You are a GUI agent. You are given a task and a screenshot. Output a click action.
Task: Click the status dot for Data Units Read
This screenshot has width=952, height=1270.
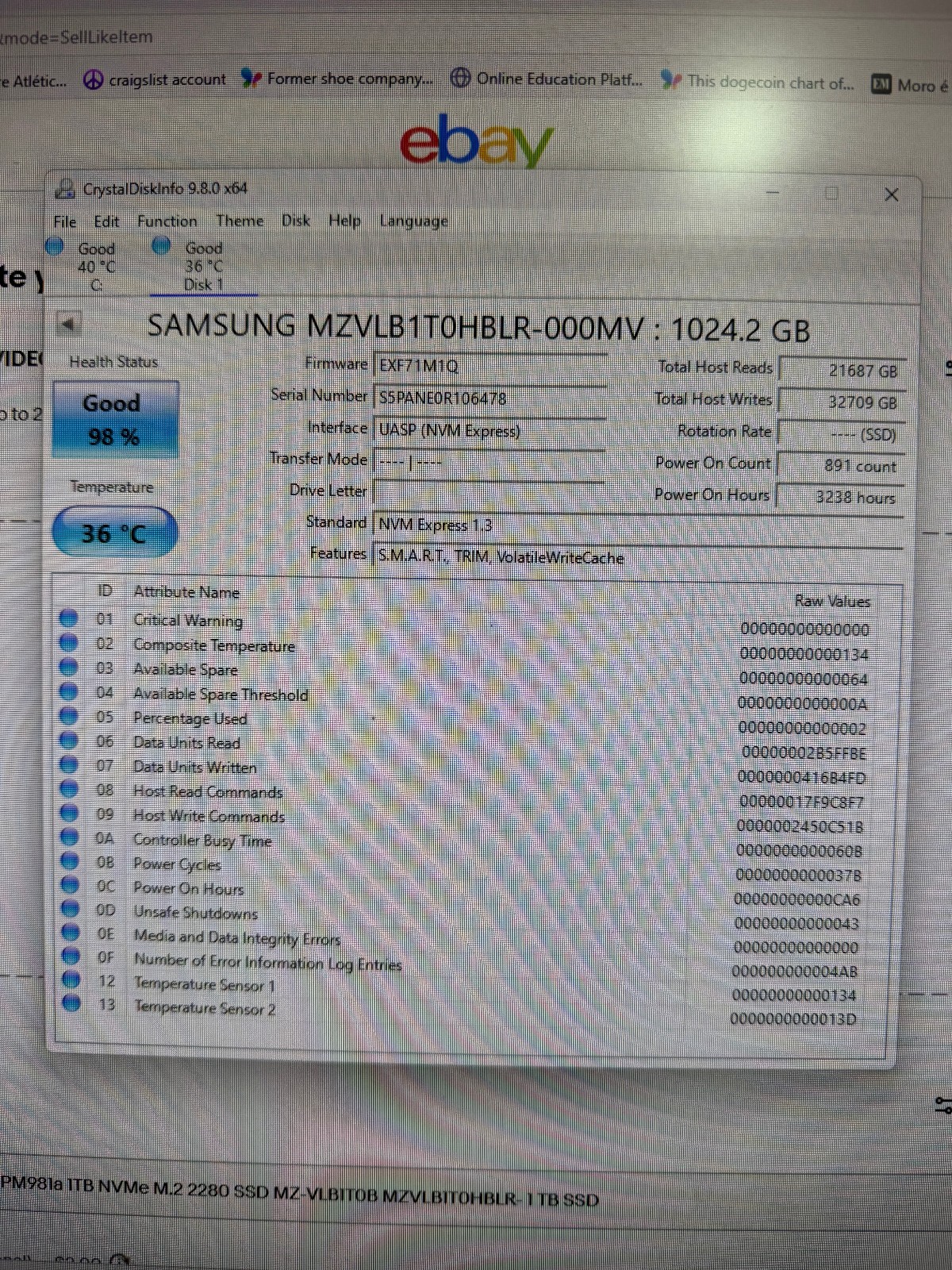pos(69,741)
